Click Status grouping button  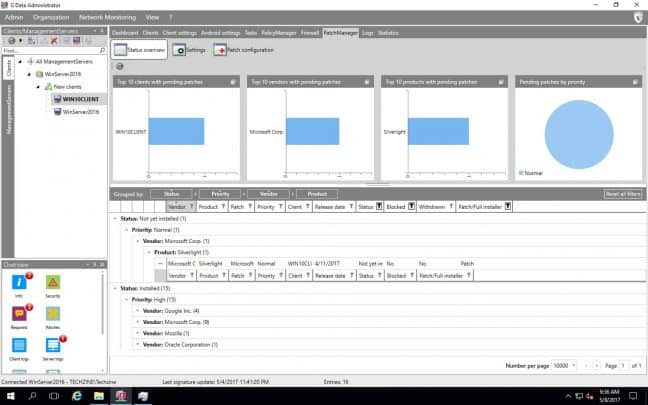(x=172, y=194)
